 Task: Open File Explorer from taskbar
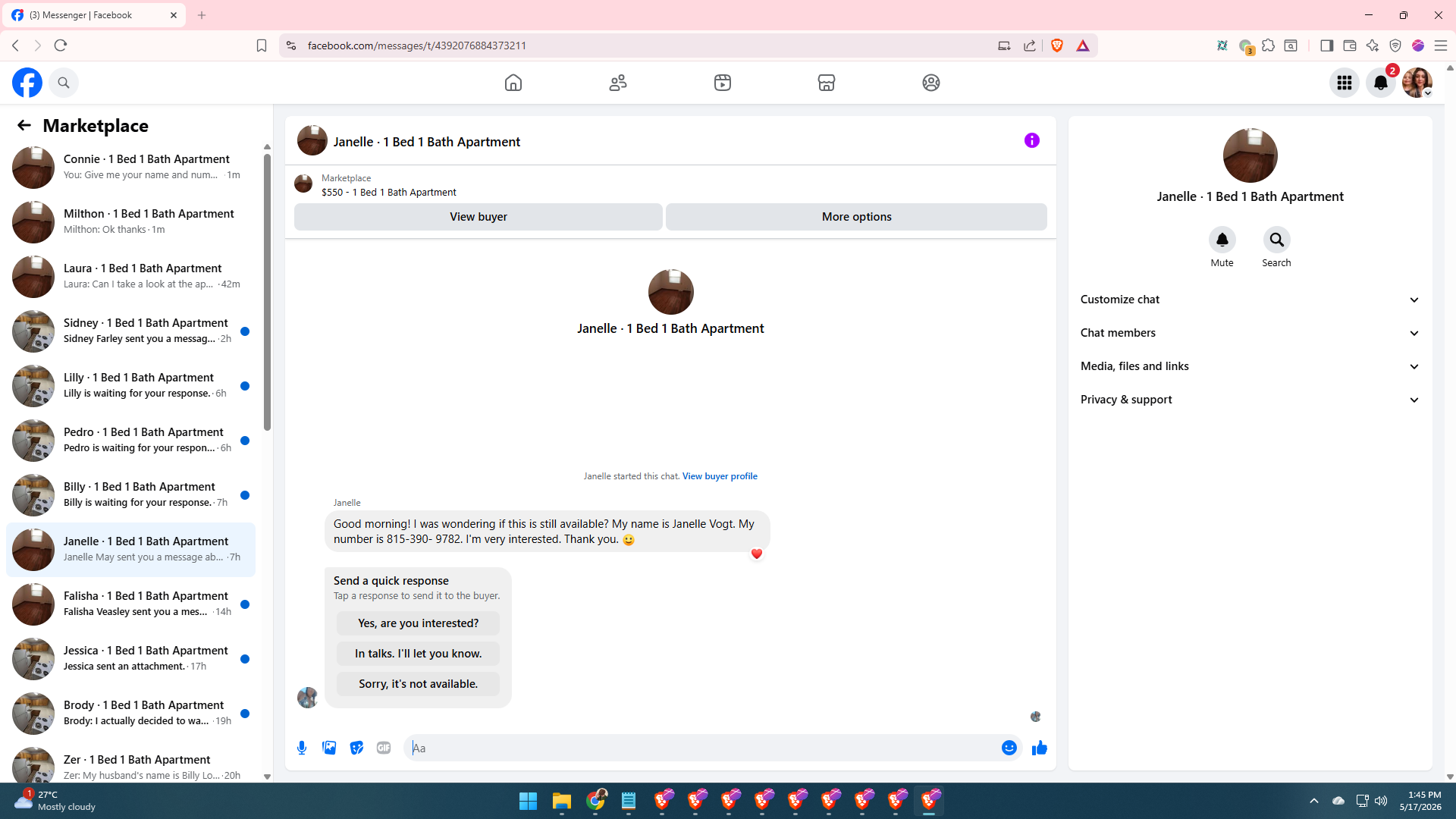[x=561, y=801]
